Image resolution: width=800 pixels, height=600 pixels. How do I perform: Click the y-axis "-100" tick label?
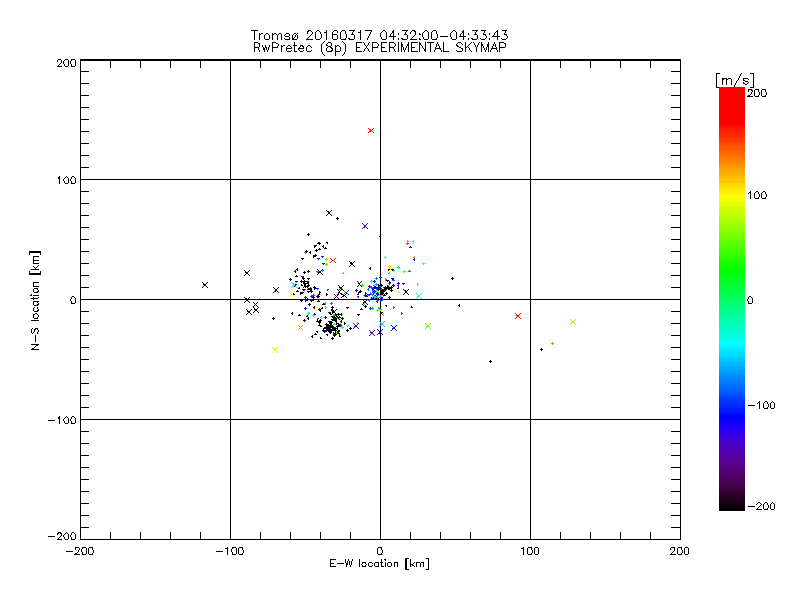(x=62, y=420)
